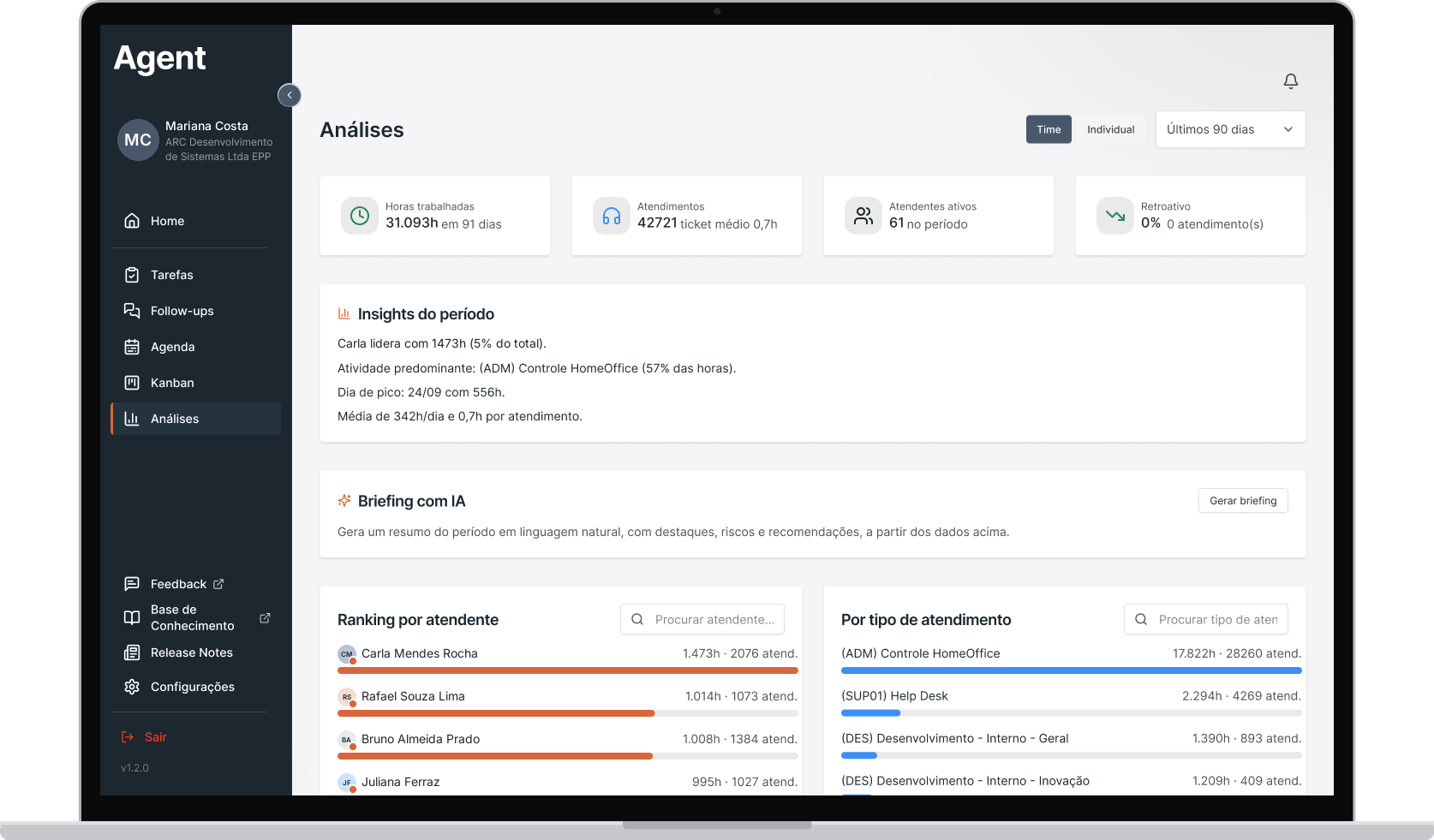
Task: Click the Agent logo title
Action: coord(160,58)
